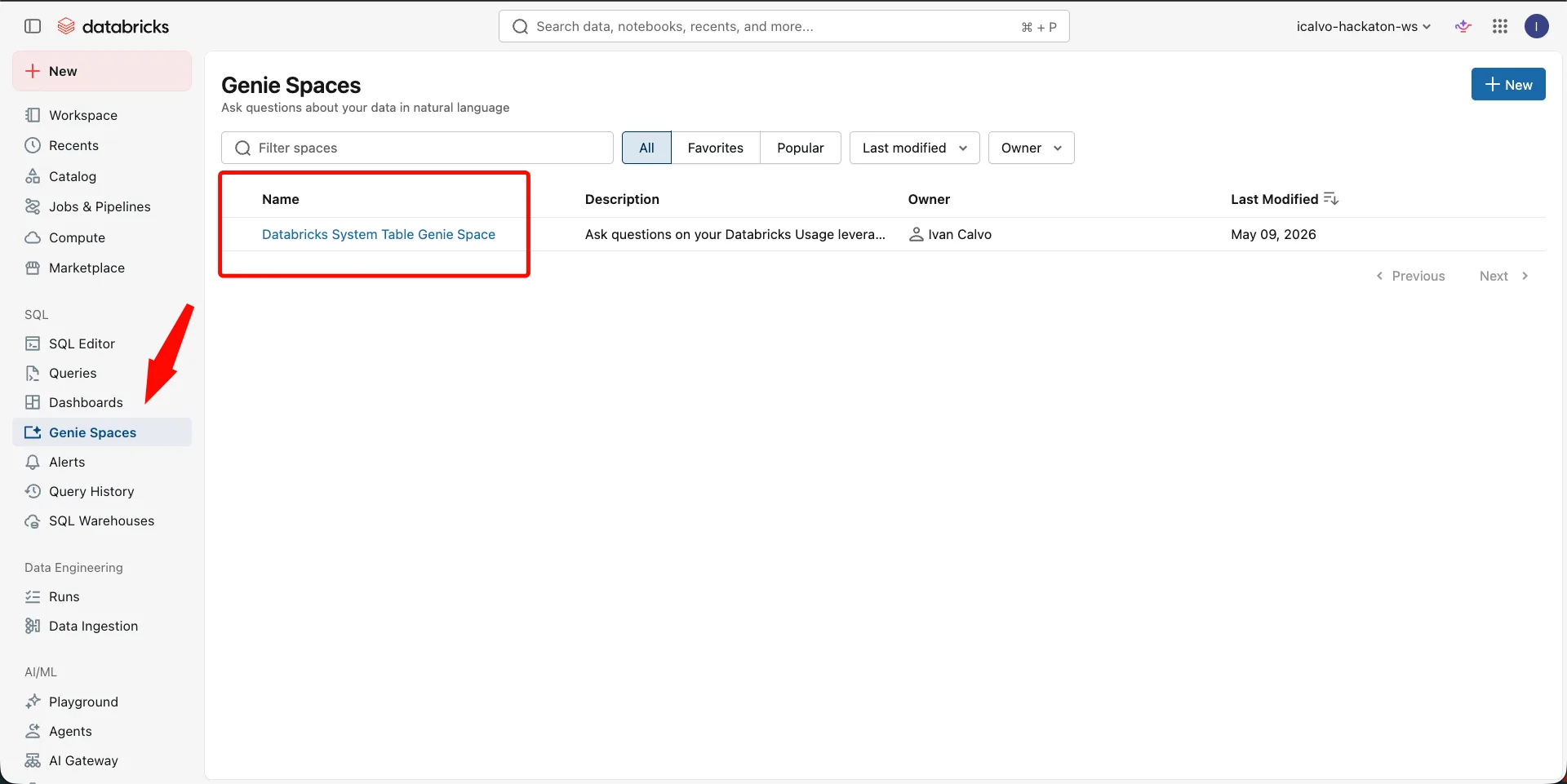Open Agents in the sidebar

[x=102, y=731]
